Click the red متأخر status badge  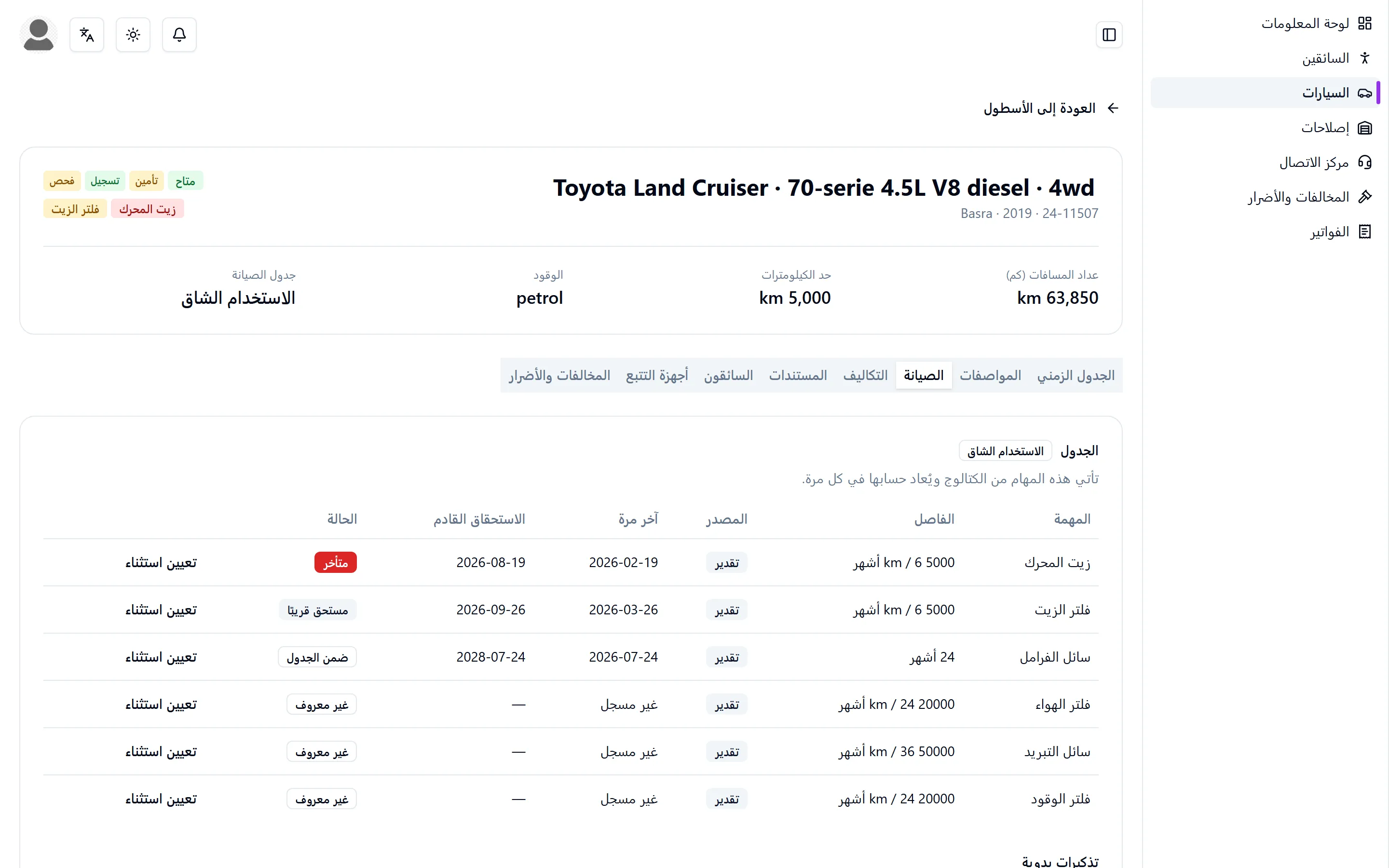pos(335,563)
